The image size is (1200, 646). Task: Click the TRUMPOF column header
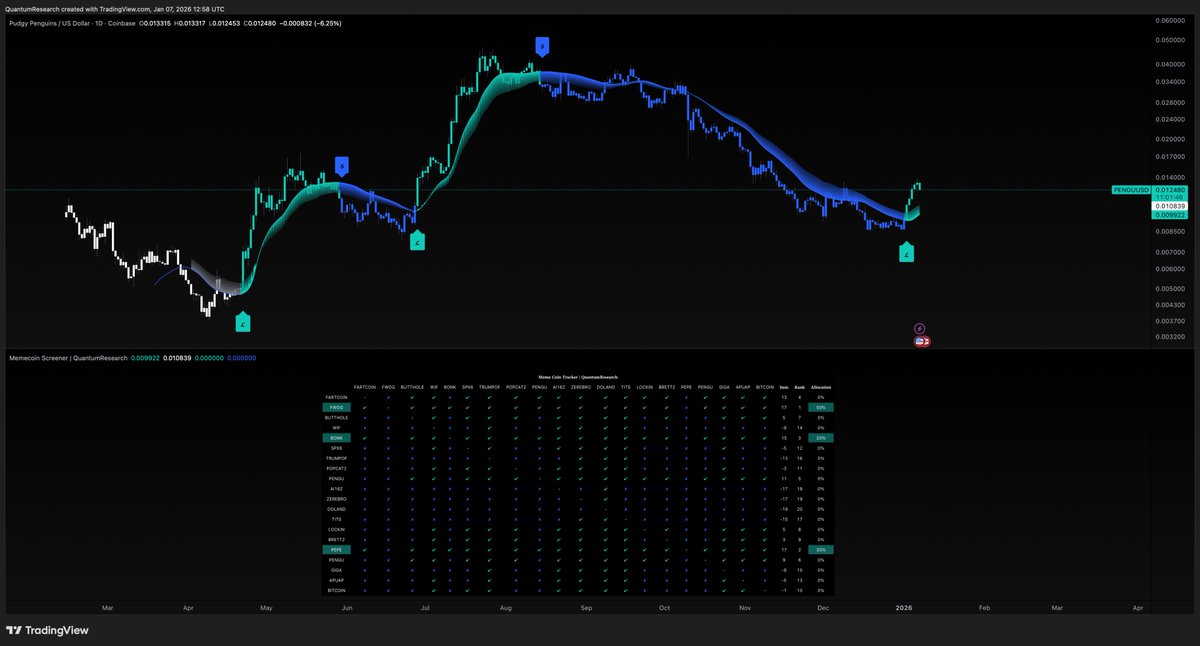point(489,387)
